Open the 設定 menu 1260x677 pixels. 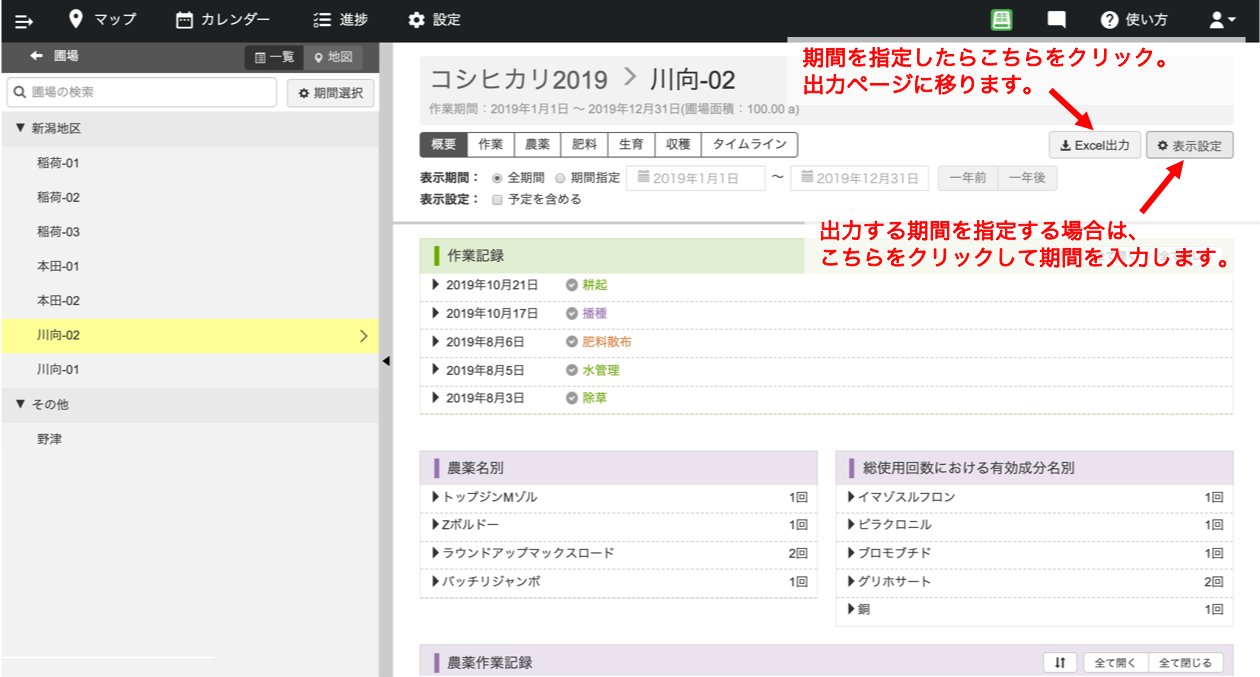435,20
